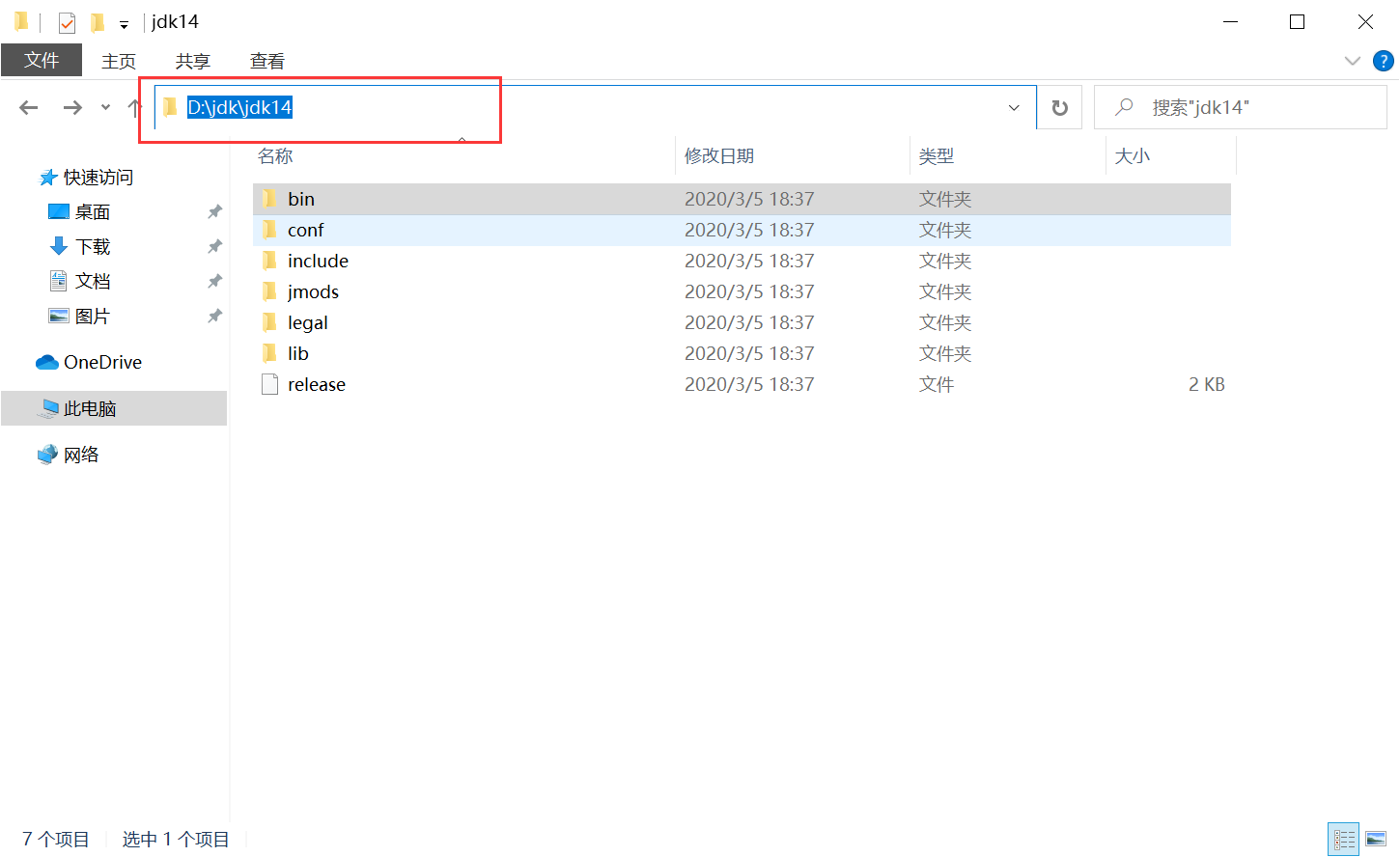Click the folder icon inside the address bar
The height and width of the screenshot is (857, 1400).
[x=170, y=107]
